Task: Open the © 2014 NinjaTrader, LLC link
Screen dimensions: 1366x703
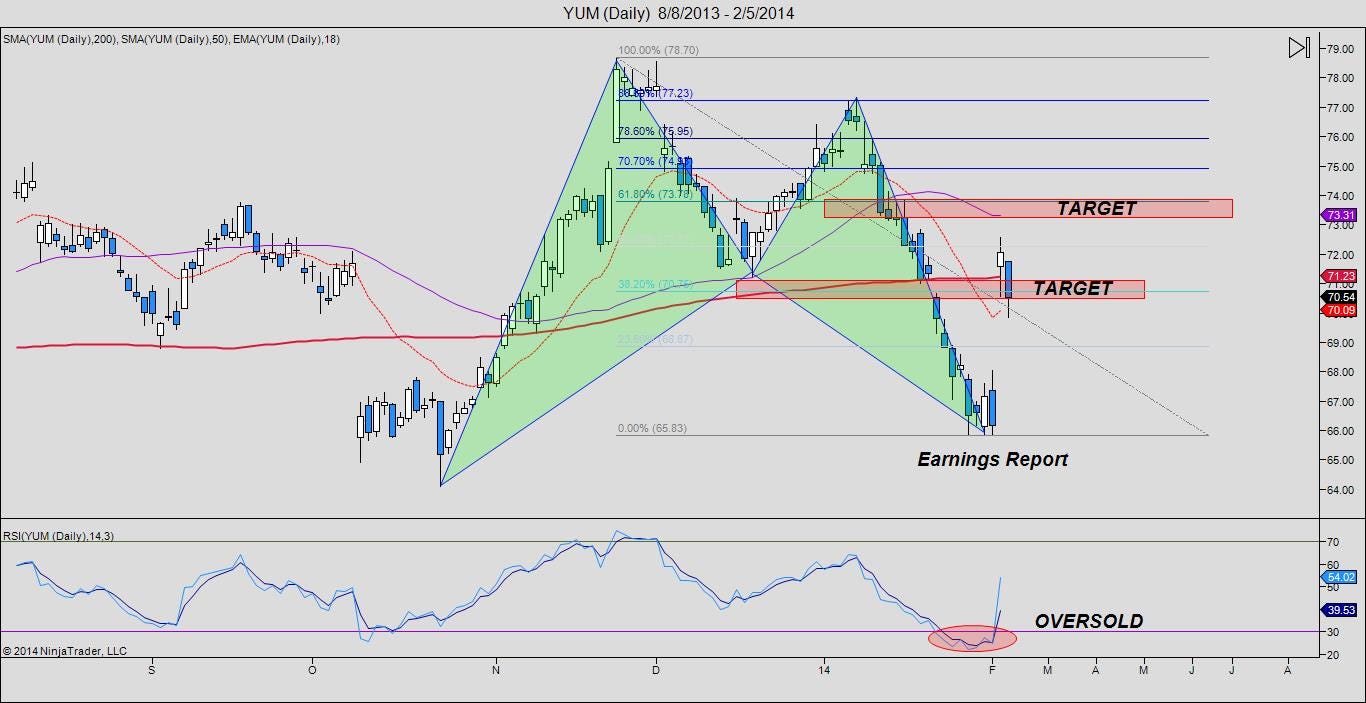Action: click(67, 650)
